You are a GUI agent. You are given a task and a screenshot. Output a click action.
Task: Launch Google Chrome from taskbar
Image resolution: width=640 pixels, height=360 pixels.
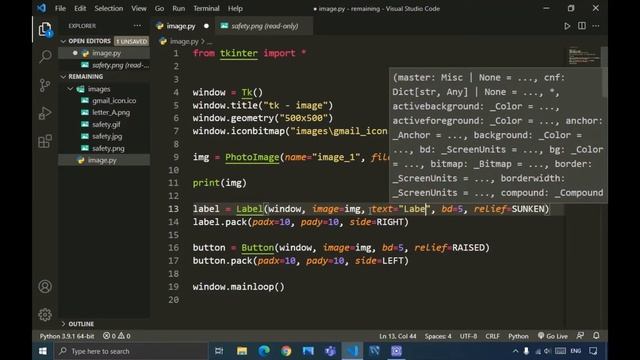pos(286,351)
